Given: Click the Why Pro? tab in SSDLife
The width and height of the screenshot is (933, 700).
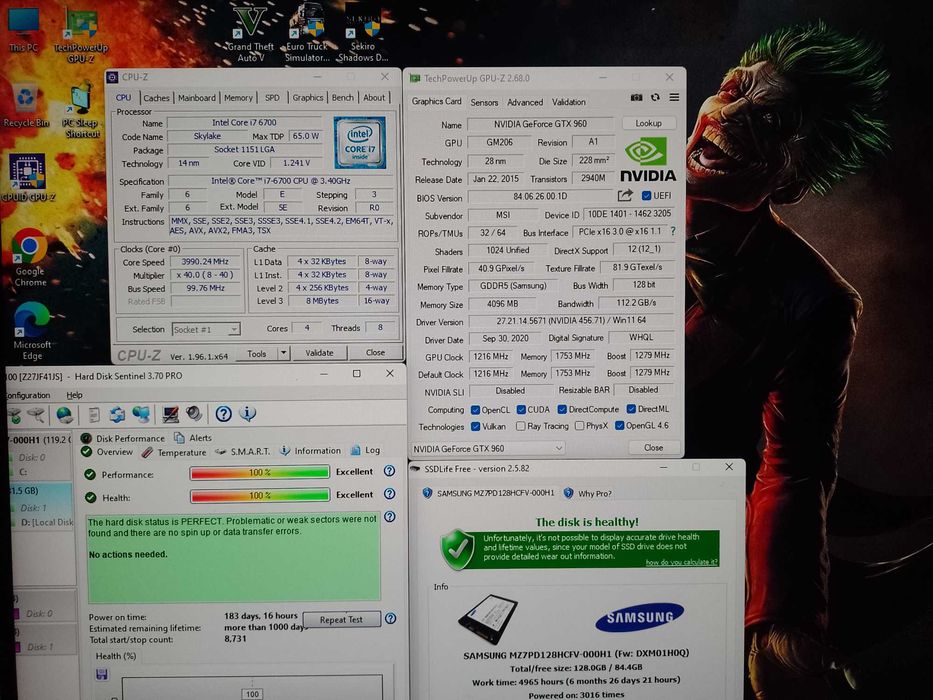Looking at the screenshot, I should [588, 493].
